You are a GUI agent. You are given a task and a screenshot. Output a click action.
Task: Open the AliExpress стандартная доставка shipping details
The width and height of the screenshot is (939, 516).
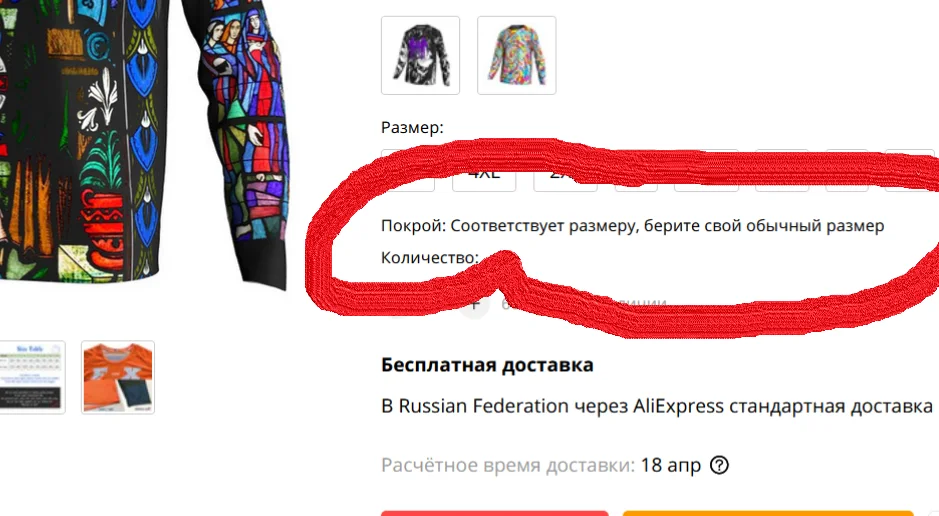point(657,406)
